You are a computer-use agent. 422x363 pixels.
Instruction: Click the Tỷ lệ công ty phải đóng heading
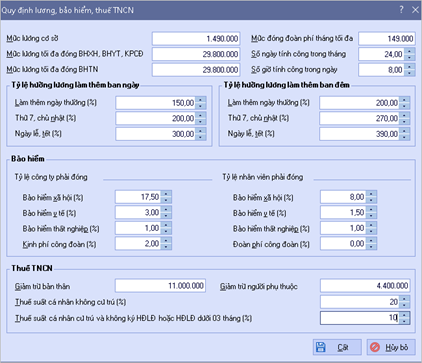[51, 177]
